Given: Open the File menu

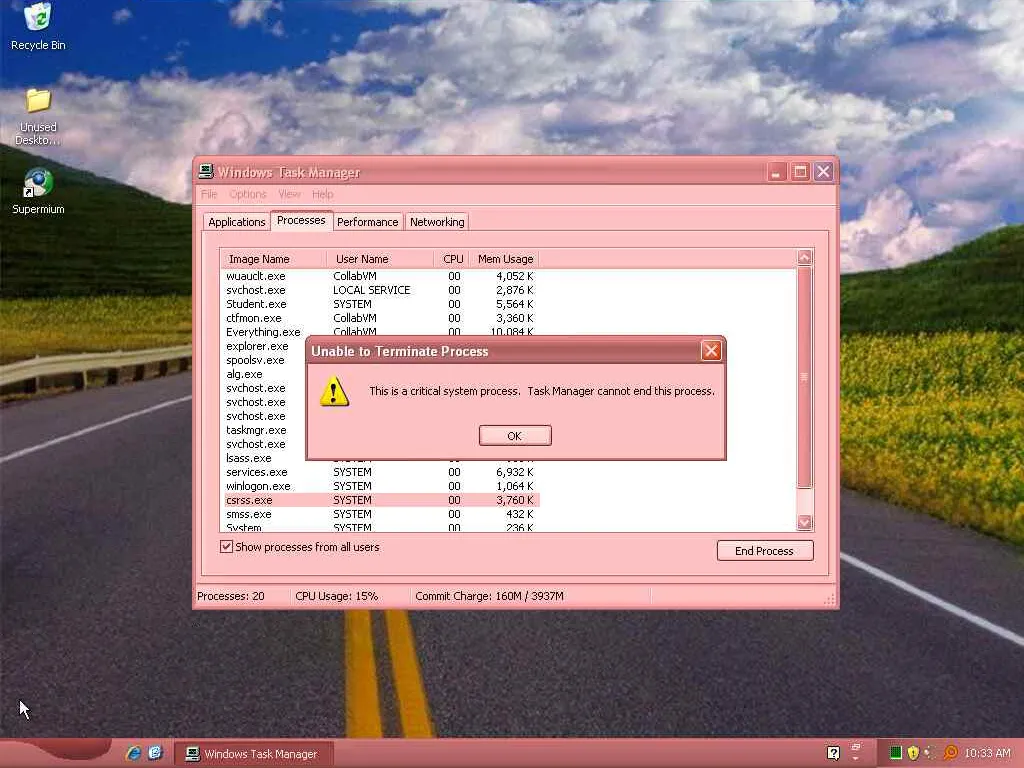Looking at the screenshot, I should tap(209, 194).
